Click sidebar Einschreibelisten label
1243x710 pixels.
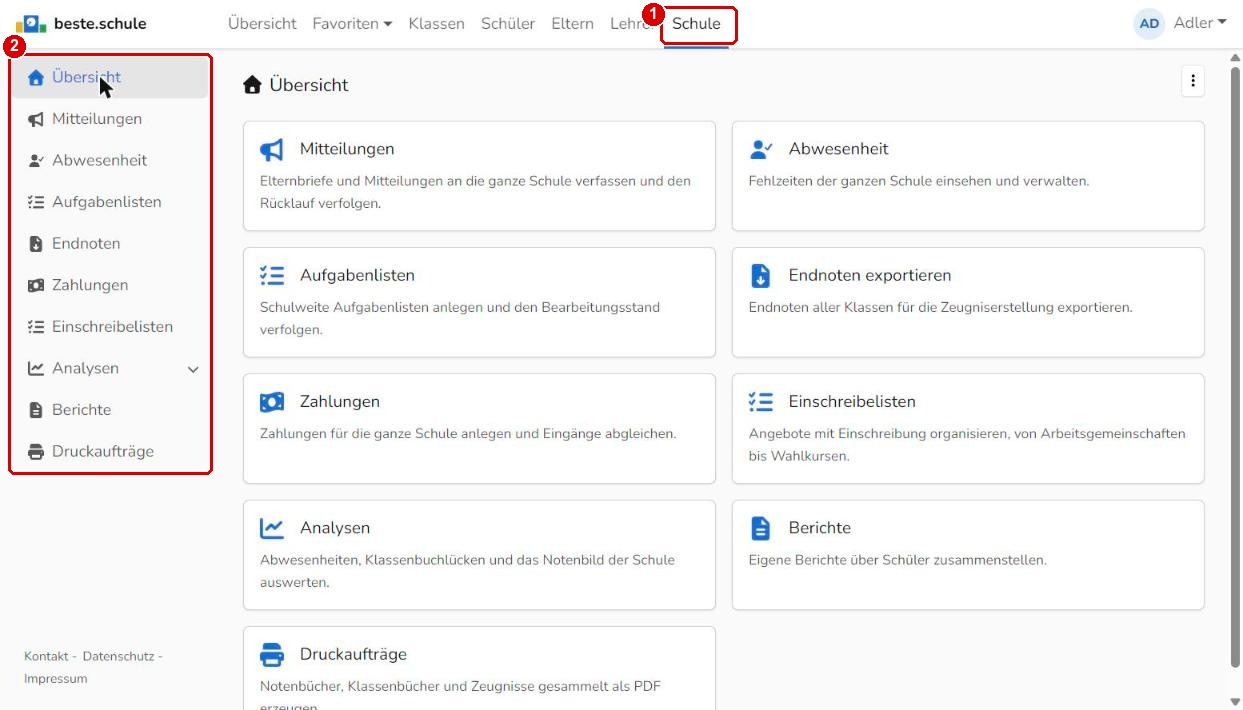(x=112, y=327)
